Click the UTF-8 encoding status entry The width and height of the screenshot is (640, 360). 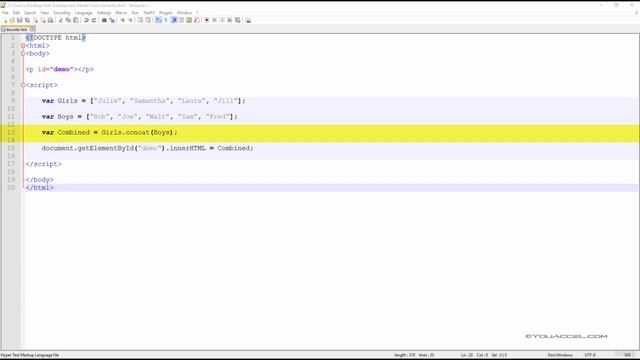(590, 355)
